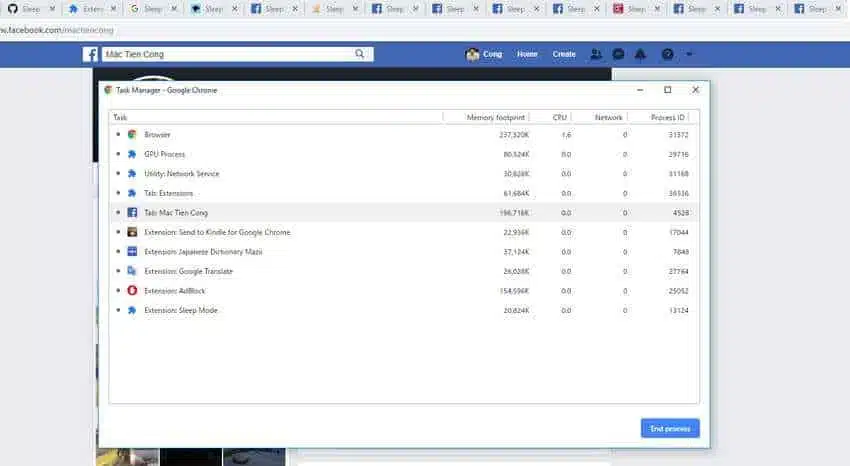Image resolution: width=850 pixels, height=466 pixels.
Task: Open the Cong profile name link
Action: coord(492,54)
